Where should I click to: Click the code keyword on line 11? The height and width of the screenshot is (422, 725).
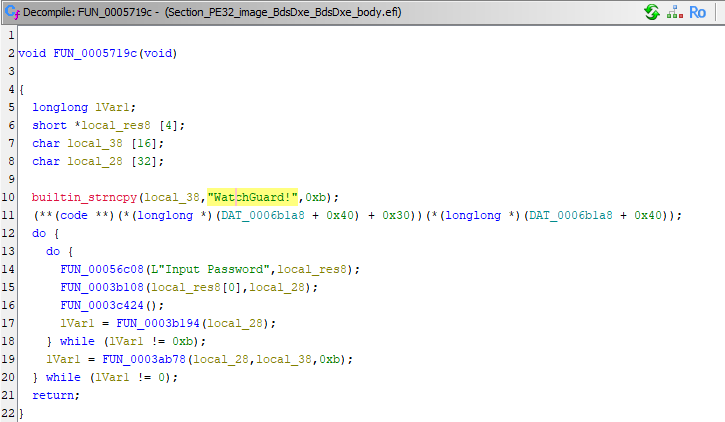point(74,215)
